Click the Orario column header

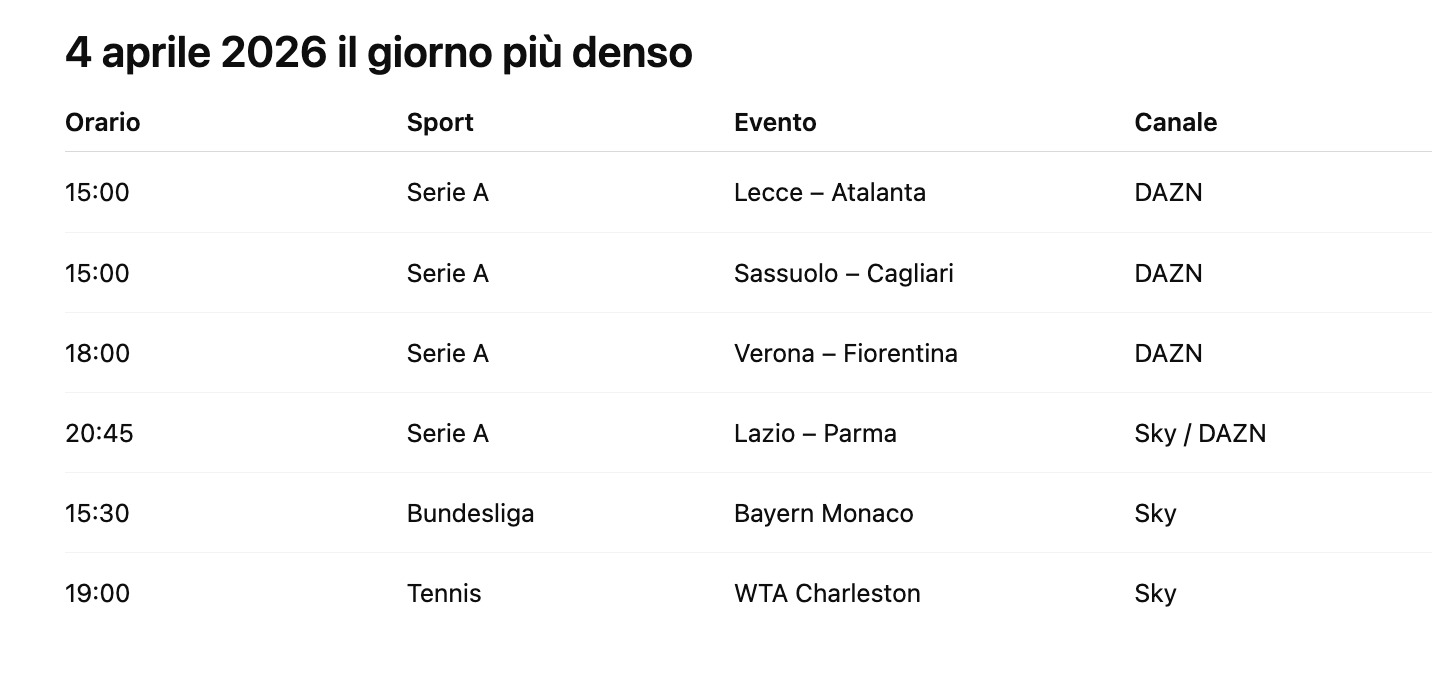103,122
